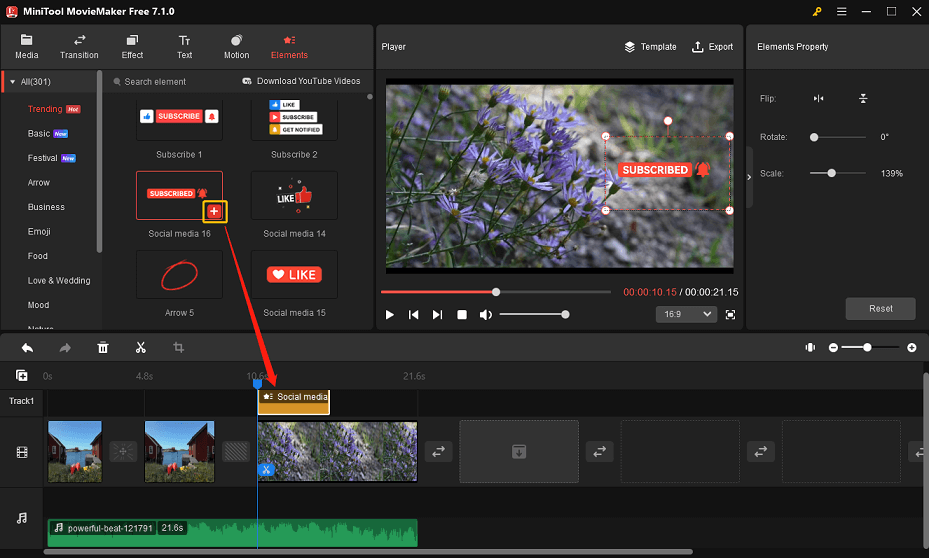Stop the playback
The image size is (929, 558).
click(x=462, y=315)
